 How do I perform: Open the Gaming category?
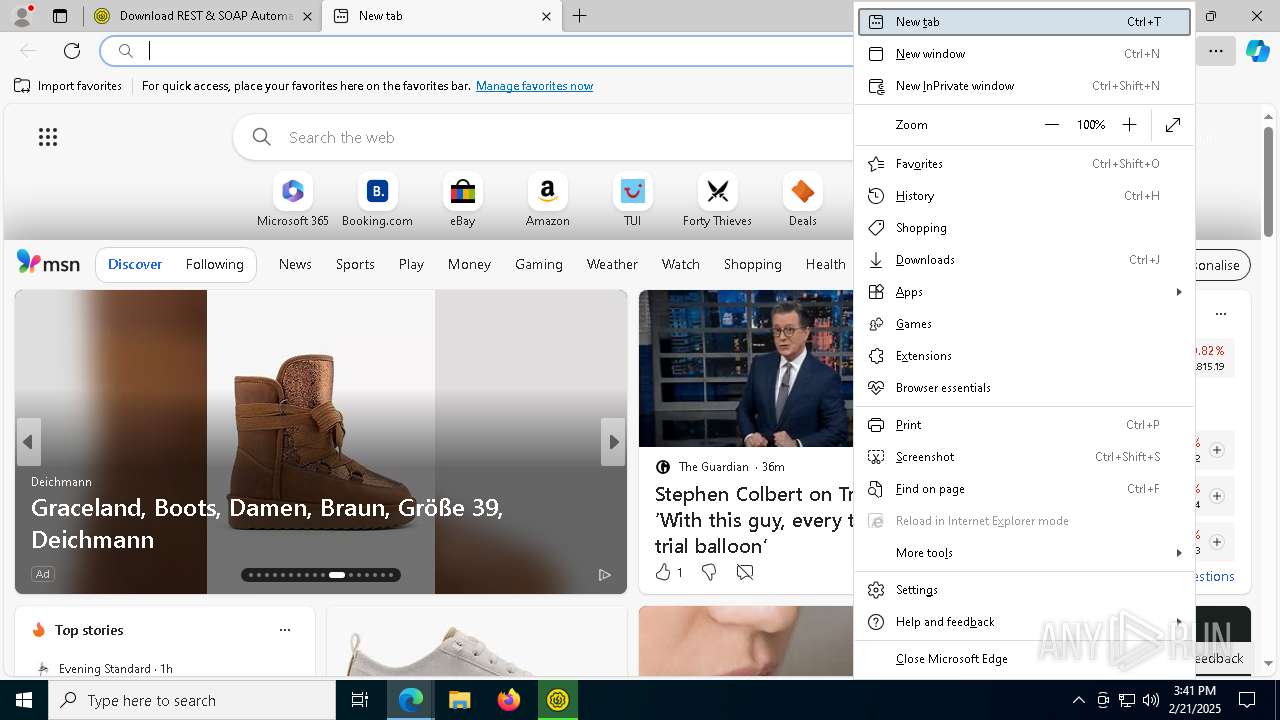tap(539, 265)
